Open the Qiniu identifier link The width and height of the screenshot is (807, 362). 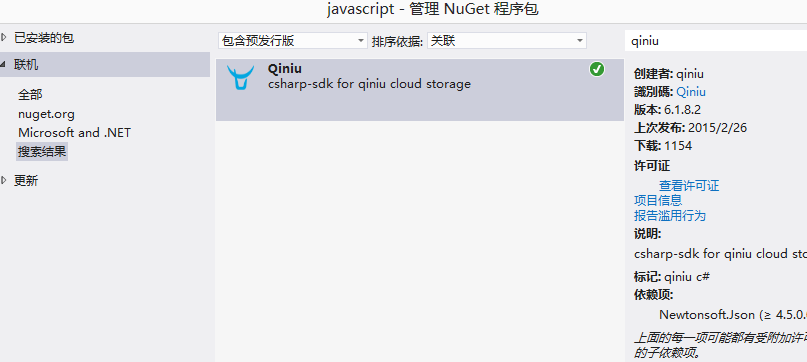(x=691, y=92)
